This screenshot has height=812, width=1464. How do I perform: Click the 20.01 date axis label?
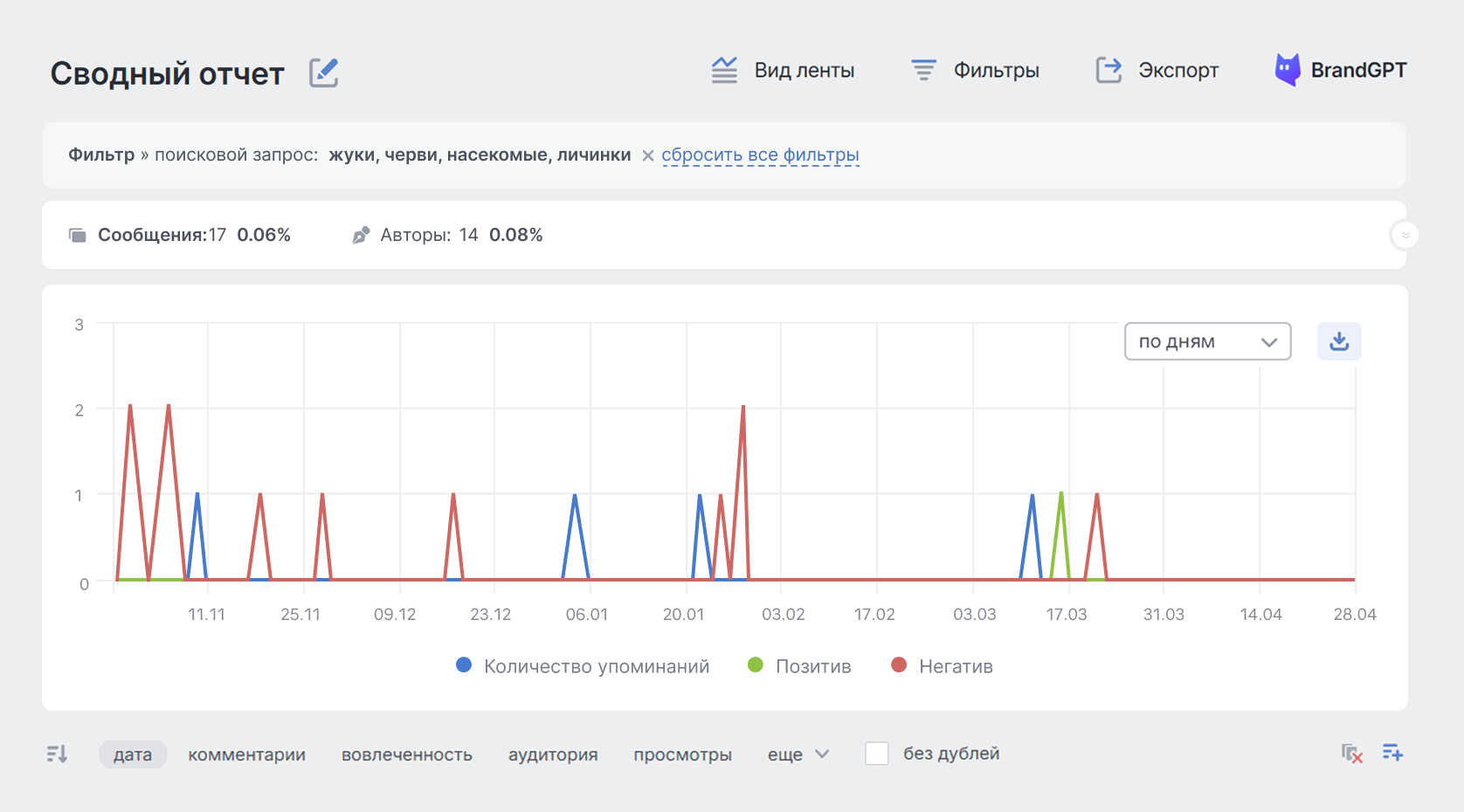683,615
